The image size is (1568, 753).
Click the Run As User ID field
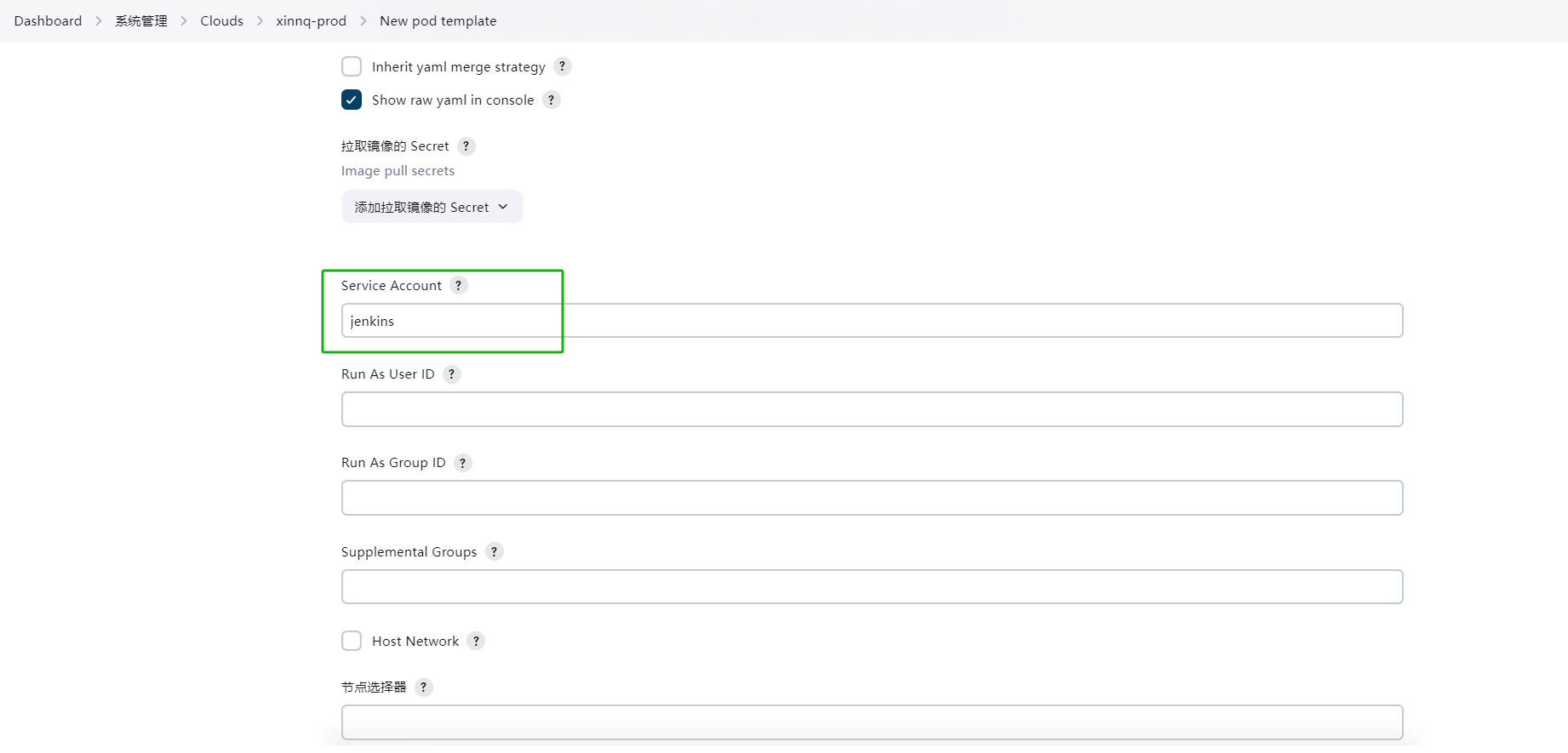coord(872,409)
